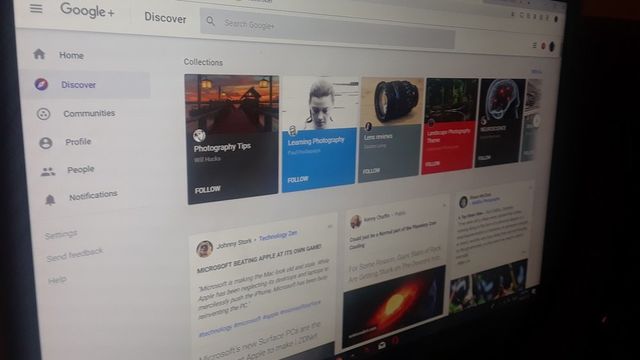Click the red notifications circle icon
Image resolution: width=640 pixels, height=360 pixels.
tap(543, 46)
